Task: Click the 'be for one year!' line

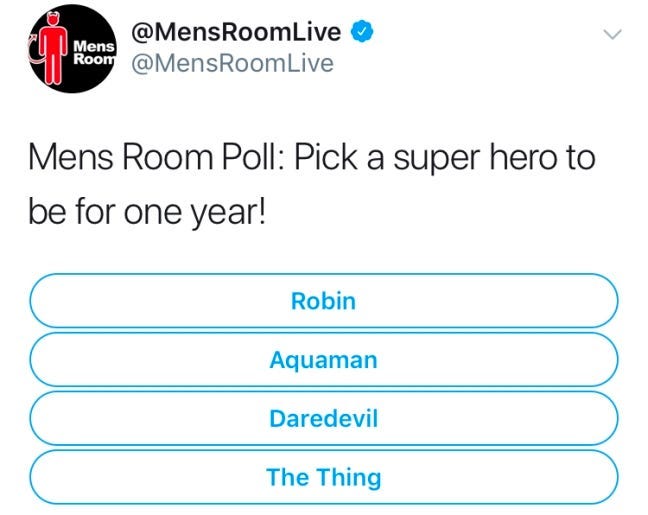Action: click(147, 212)
